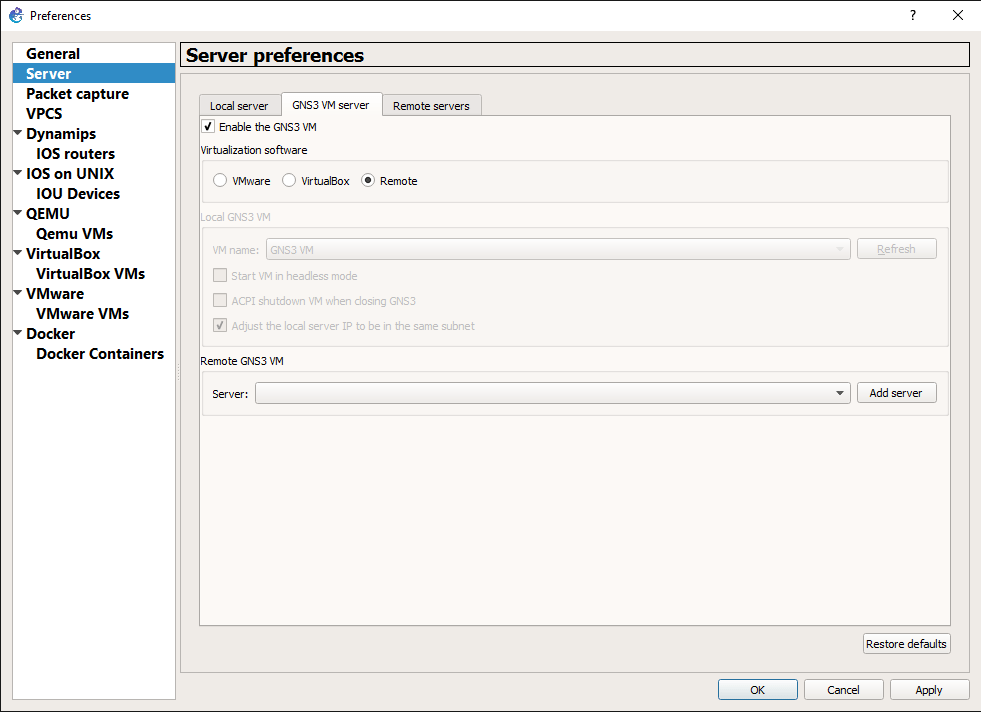
Task: Toggle Adjust the local server IP checkbox
Action: [220, 325]
